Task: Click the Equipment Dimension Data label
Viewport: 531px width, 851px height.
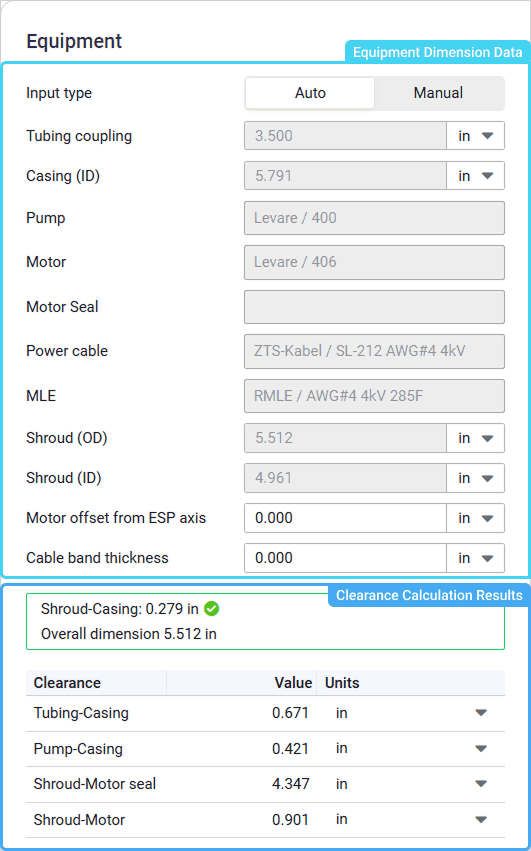Action: [x=438, y=52]
